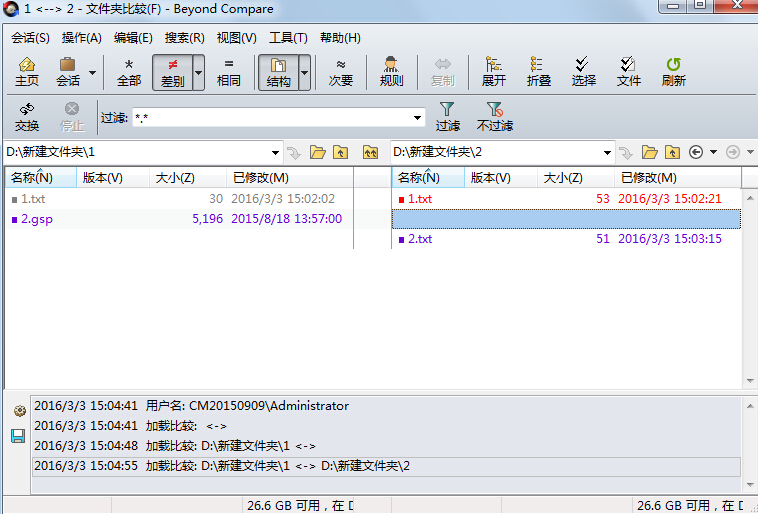Open the 操作(A) menu
This screenshot has width=758, height=514.
(82, 38)
